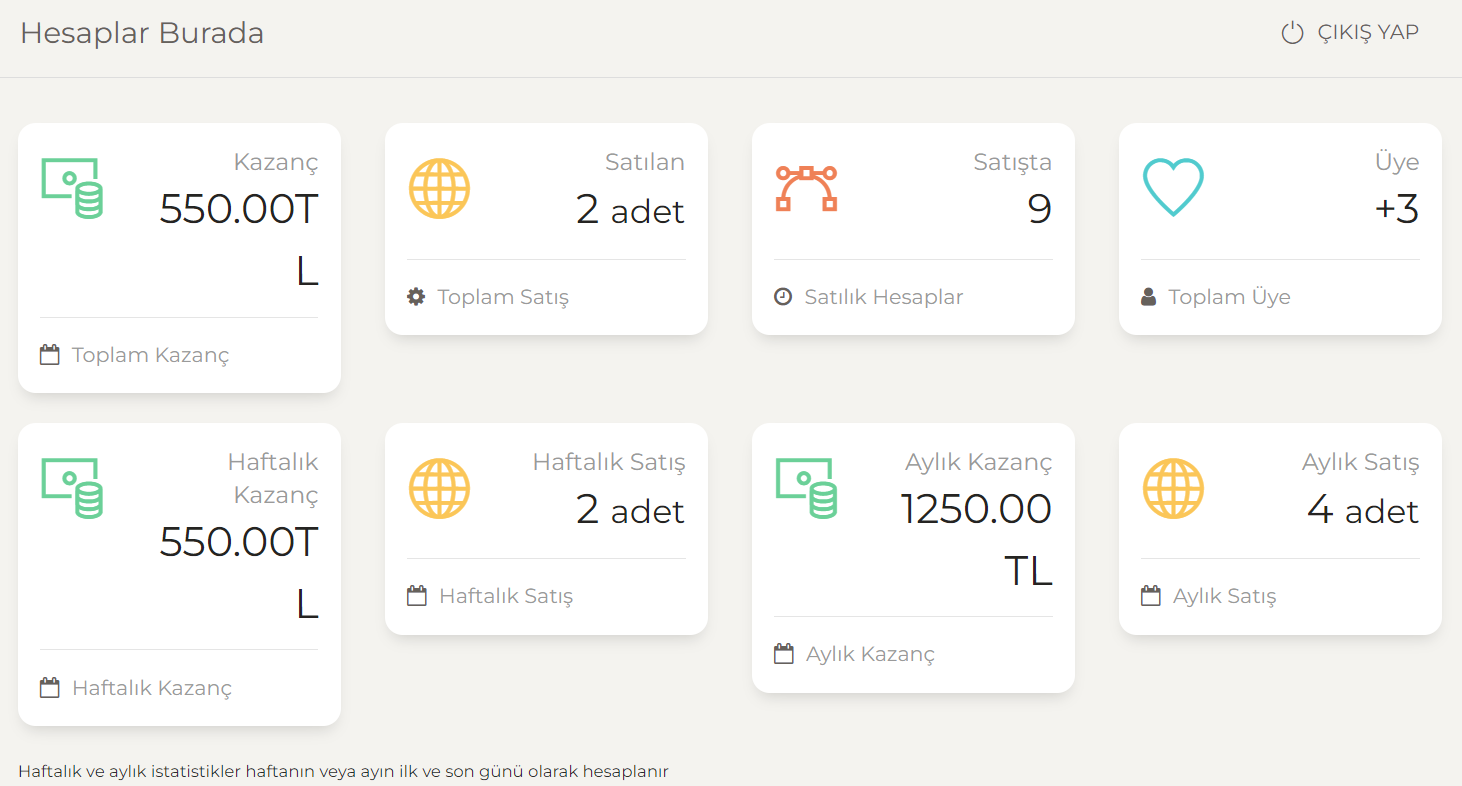Click the Aylık Satış footer label
Viewport: 1462px width, 786px height.
(1224, 596)
